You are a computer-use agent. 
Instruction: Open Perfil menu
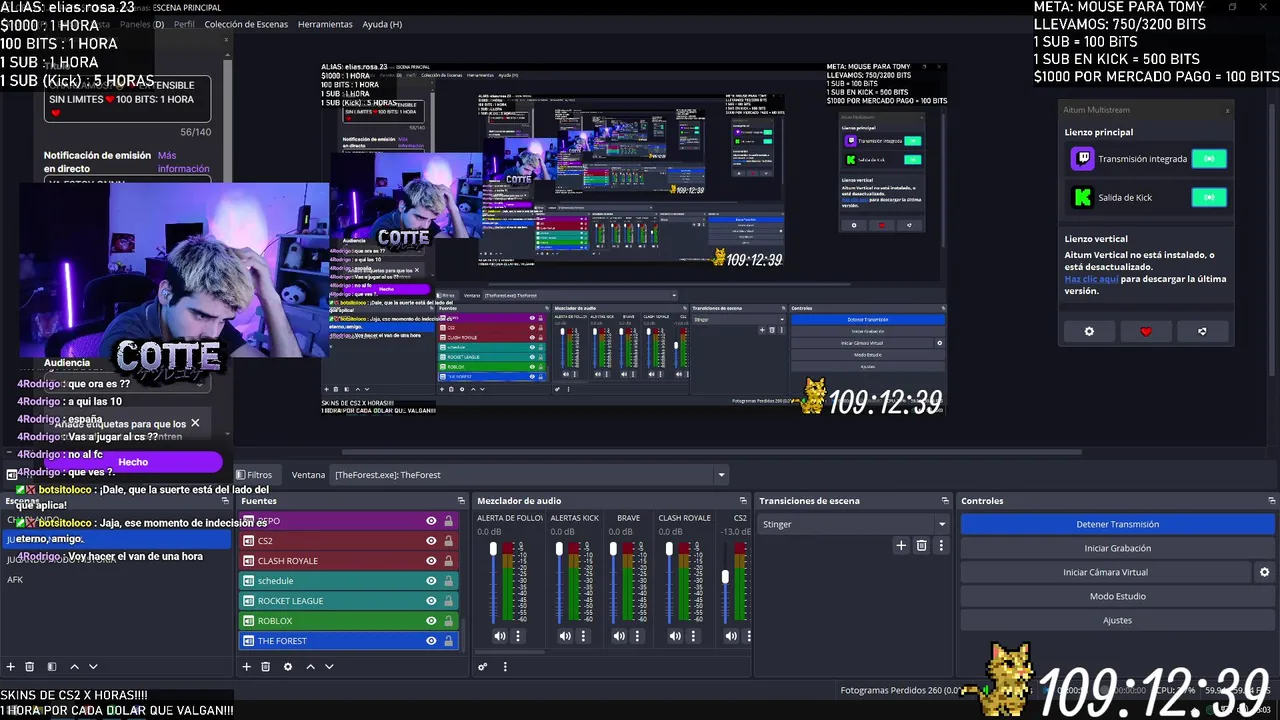184,24
